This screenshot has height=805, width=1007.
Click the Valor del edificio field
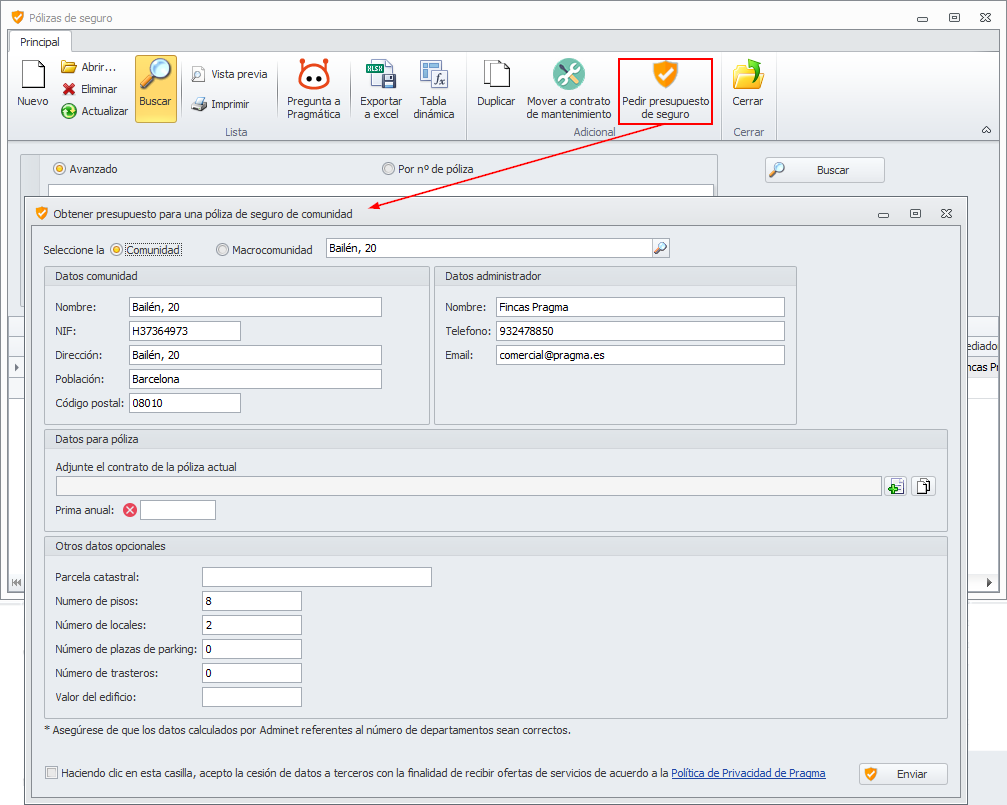[x=252, y=697]
